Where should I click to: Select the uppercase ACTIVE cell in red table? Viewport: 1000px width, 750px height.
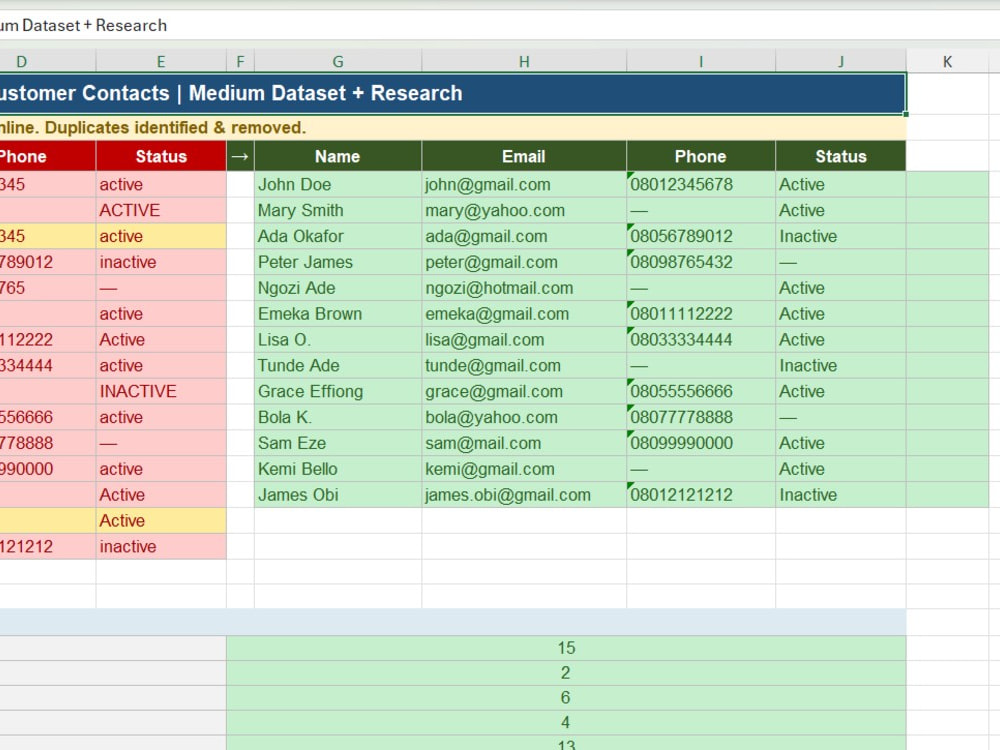[161, 210]
